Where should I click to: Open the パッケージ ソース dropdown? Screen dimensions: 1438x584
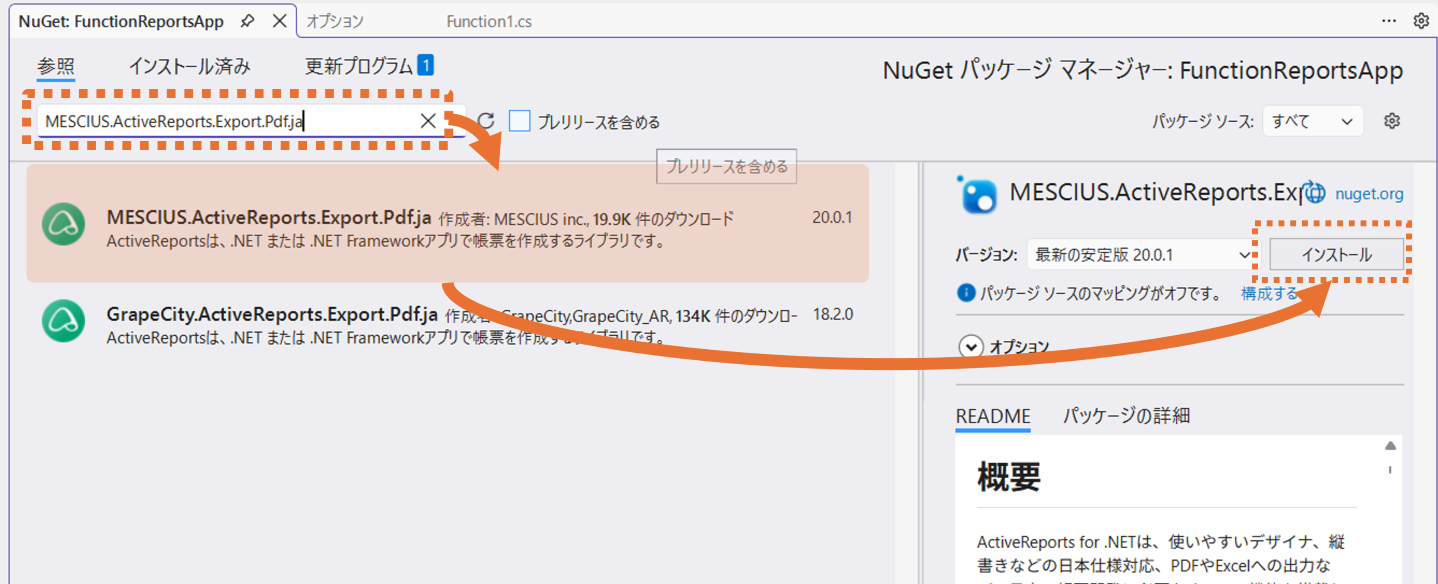[x=1313, y=121]
